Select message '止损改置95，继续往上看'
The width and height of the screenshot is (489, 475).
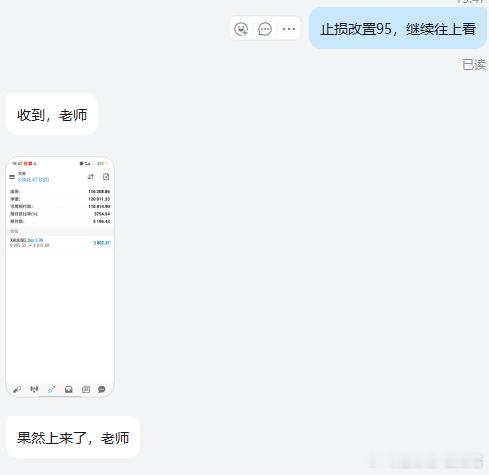398,29
